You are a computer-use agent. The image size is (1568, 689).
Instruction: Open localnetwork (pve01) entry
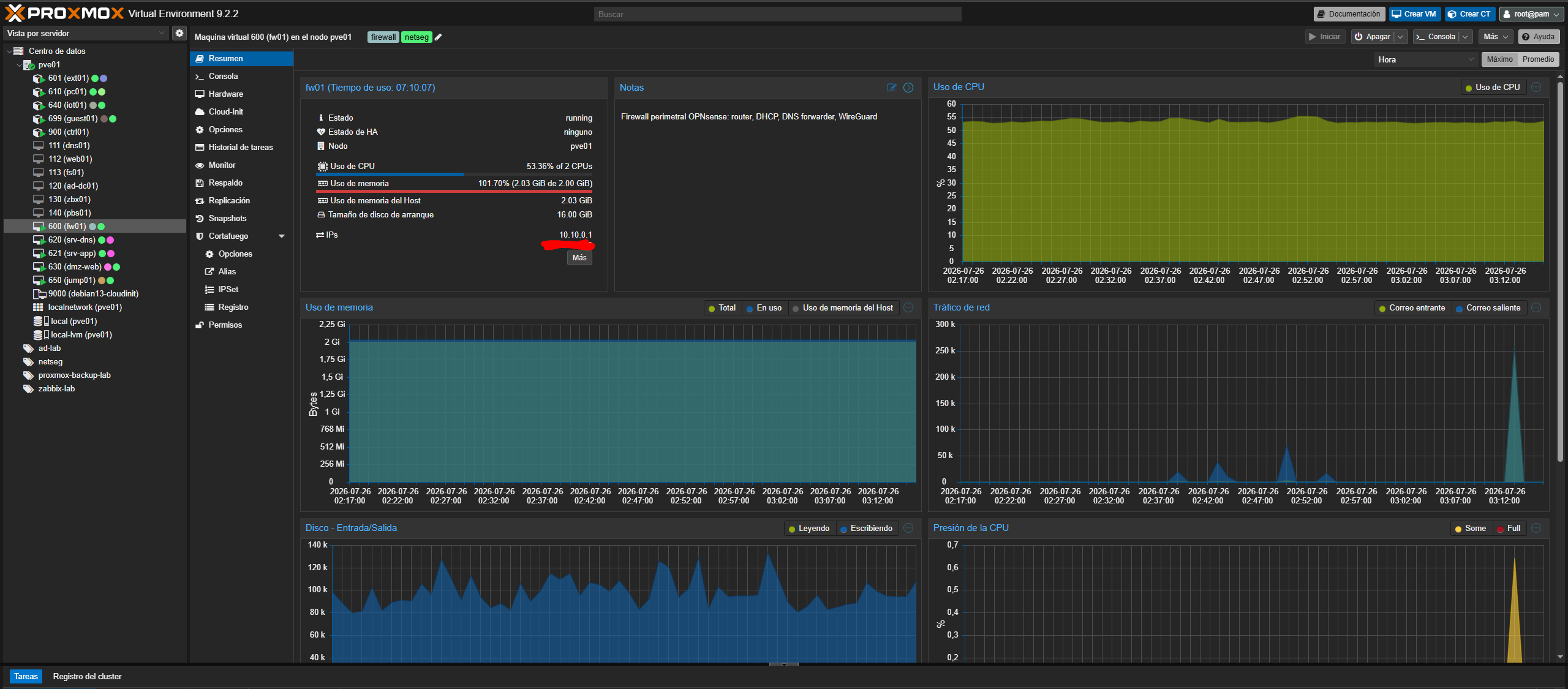85,307
